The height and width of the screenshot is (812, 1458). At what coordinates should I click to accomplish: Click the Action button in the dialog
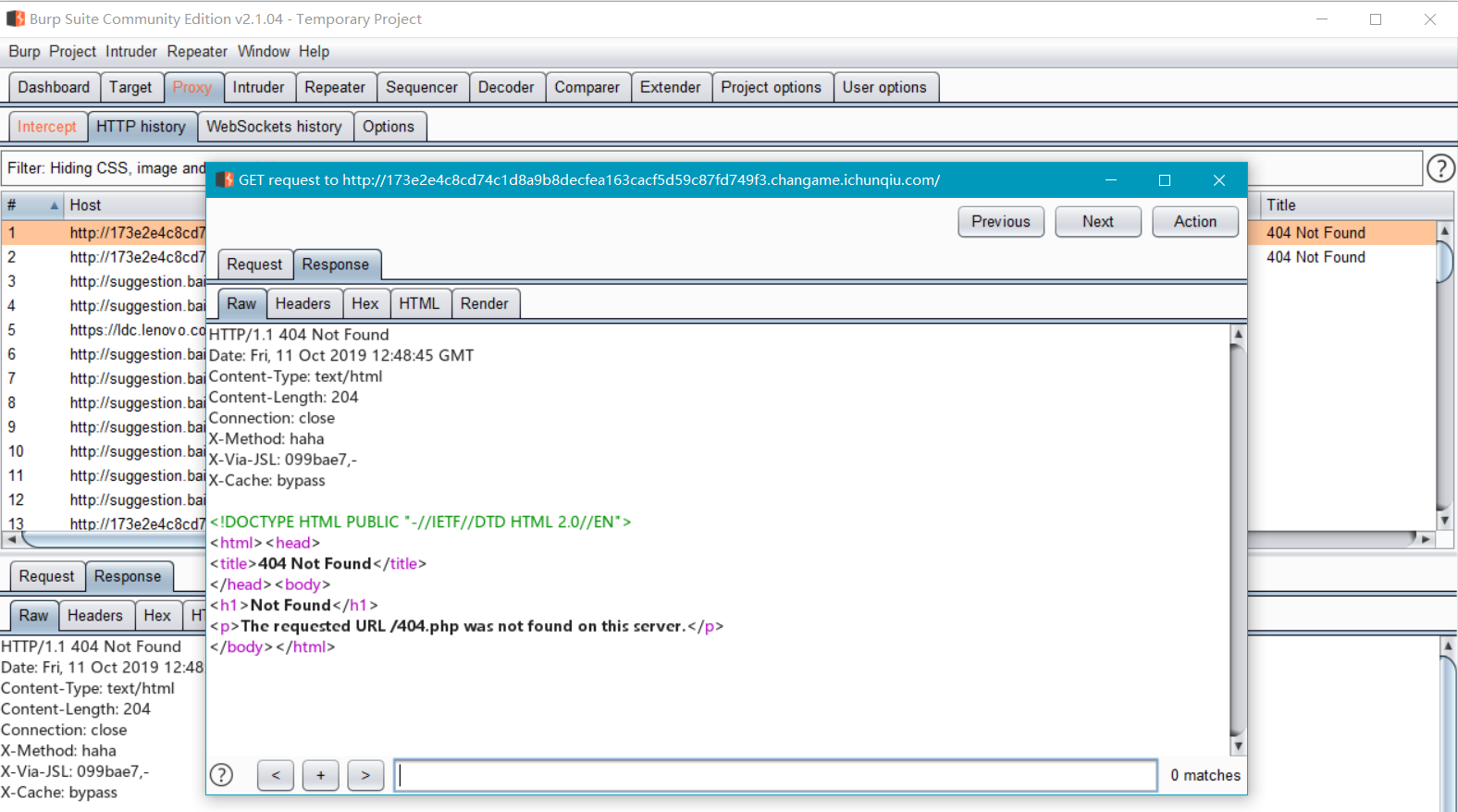1195,222
